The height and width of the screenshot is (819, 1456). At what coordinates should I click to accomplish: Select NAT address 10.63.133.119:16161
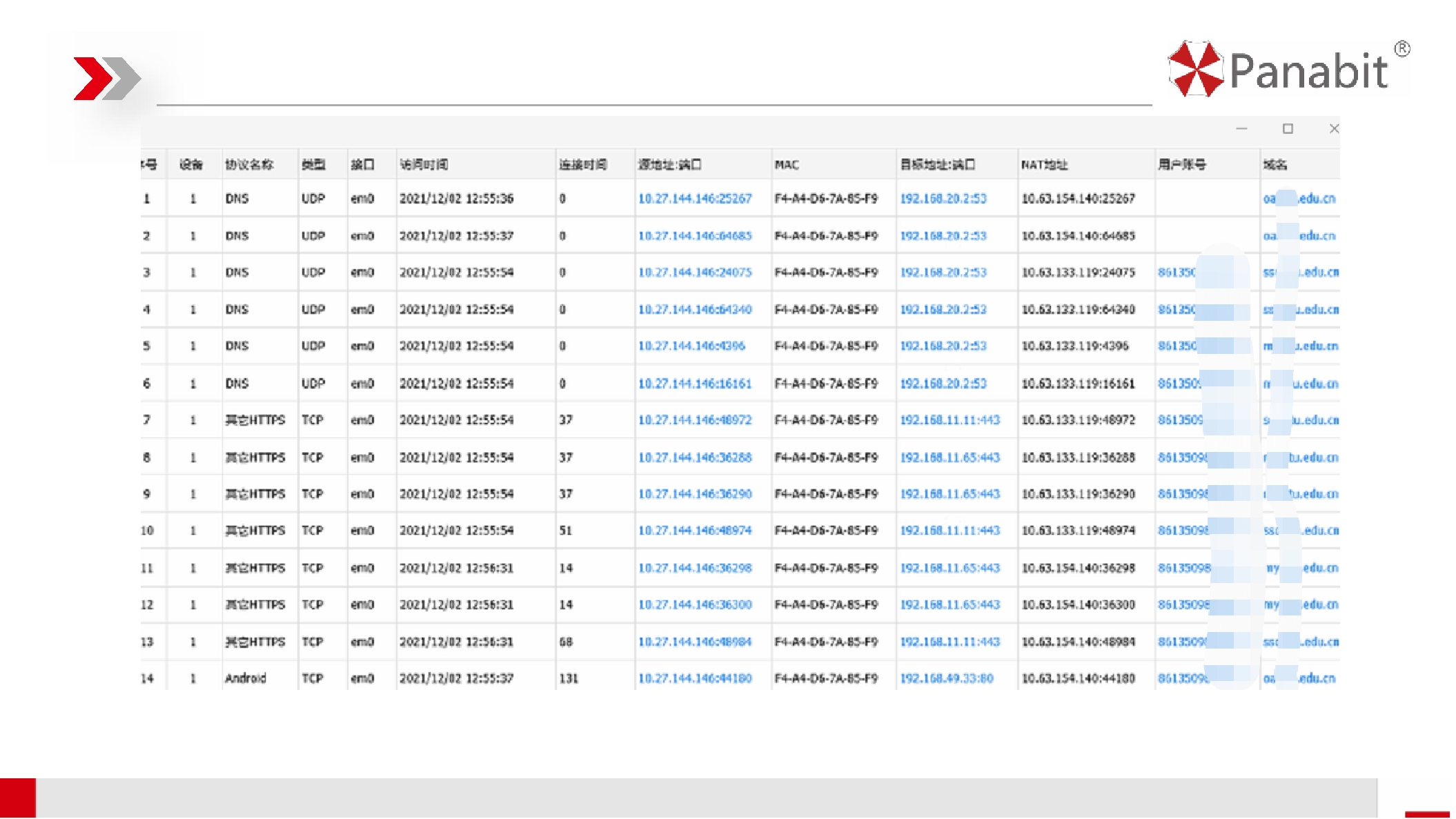point(1078,384)
